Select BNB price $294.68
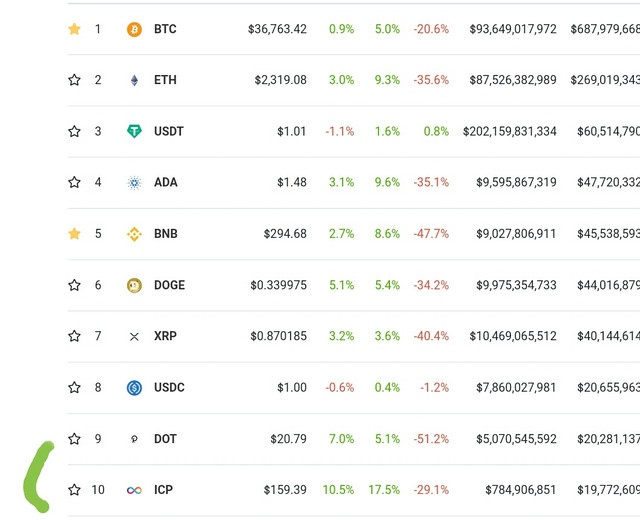 tap(285, 233)
